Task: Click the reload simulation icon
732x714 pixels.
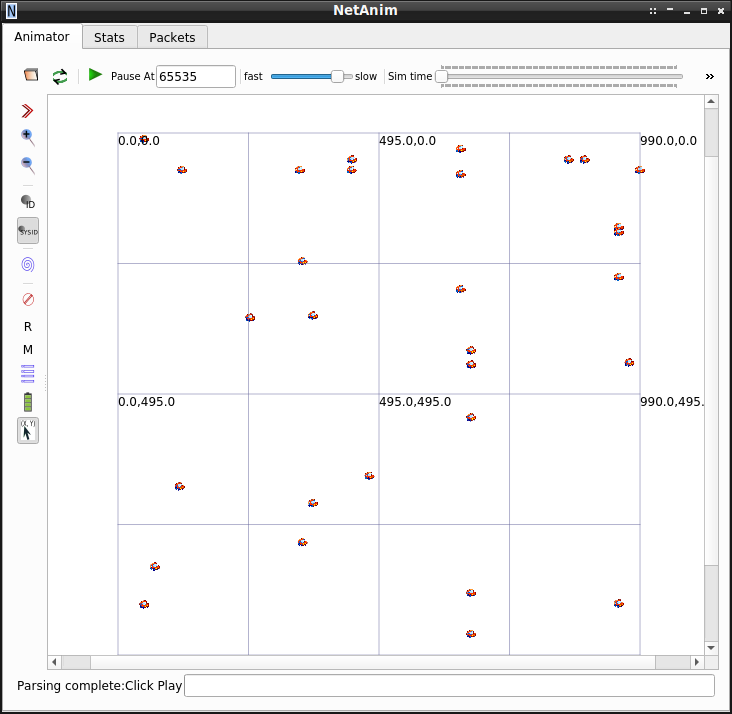Action: tap(60, 76)
